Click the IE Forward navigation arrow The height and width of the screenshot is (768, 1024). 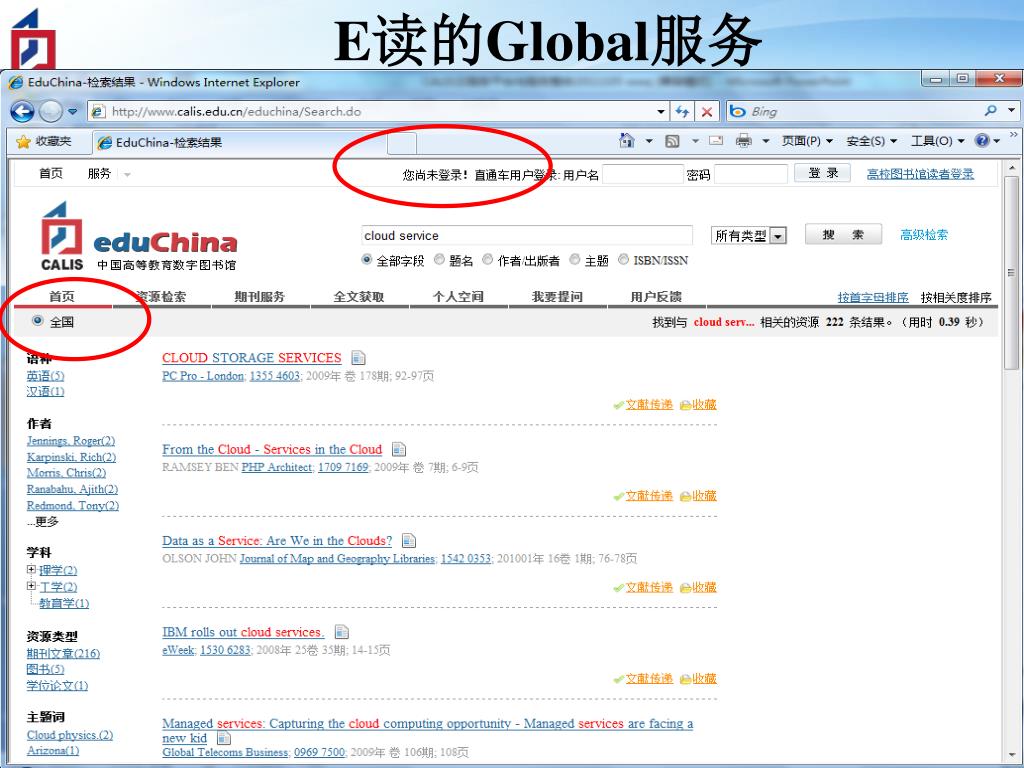click(51, 112)
